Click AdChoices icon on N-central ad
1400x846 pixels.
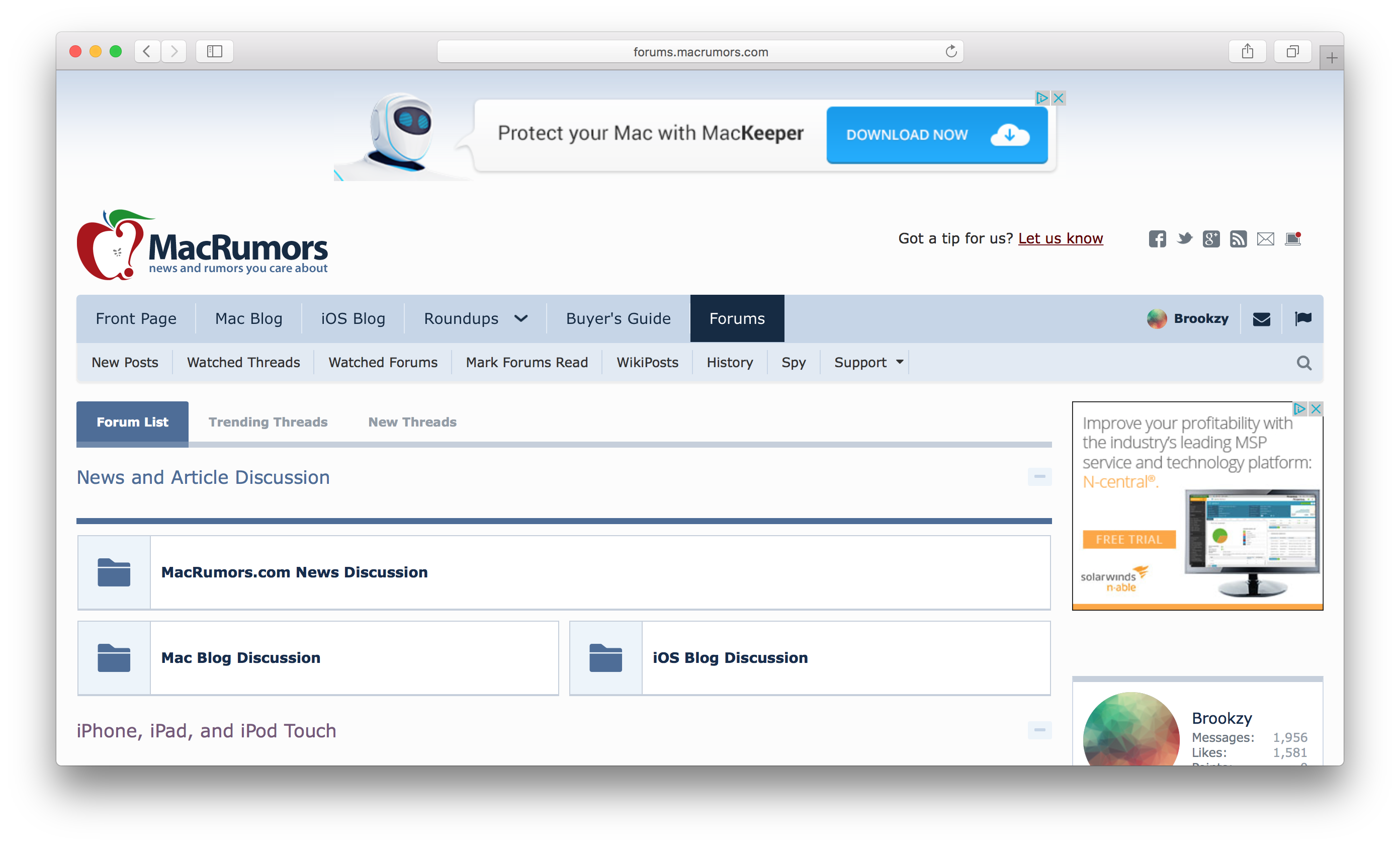coord(1299,408)
